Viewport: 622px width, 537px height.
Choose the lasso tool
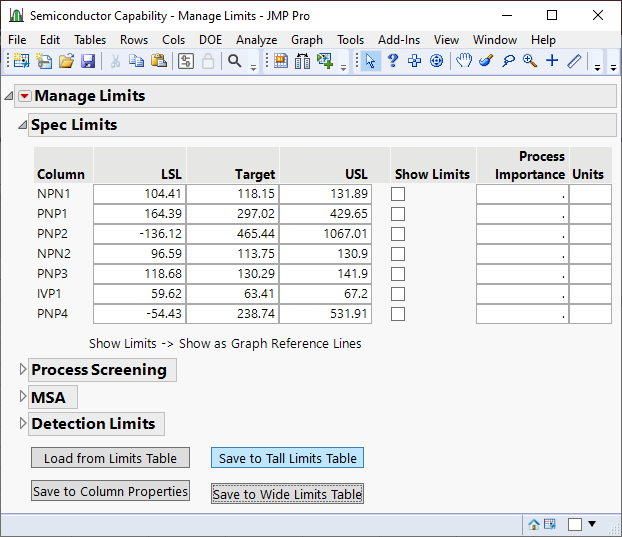pos(508,61)
